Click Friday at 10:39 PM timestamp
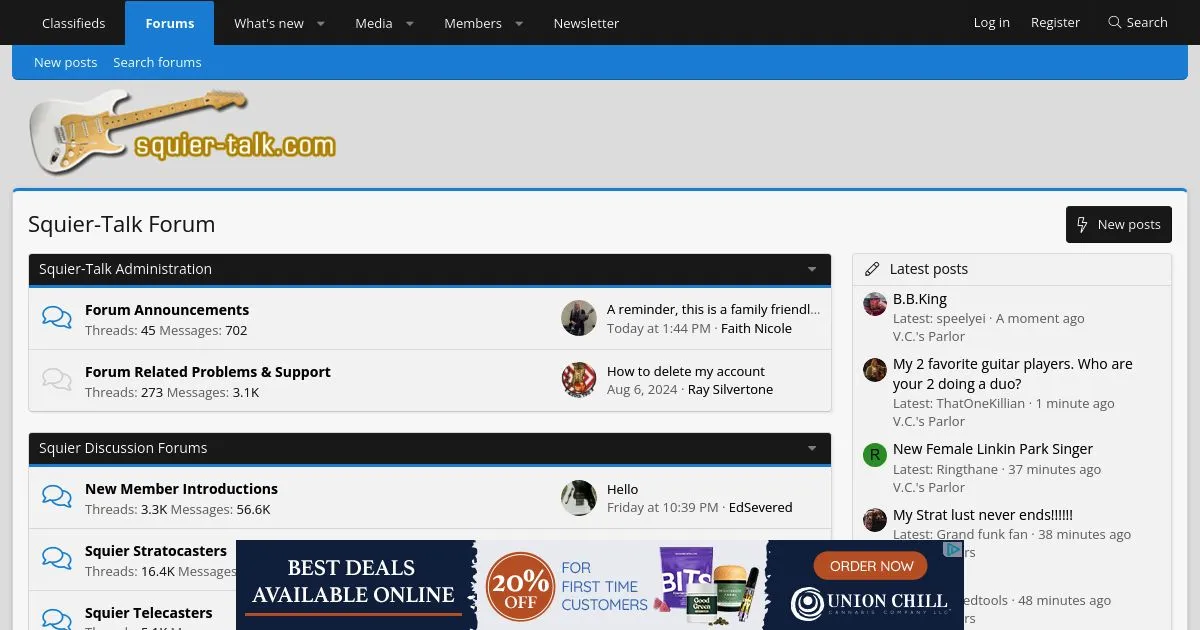The width and height of the screenshot is (1200, 630). pos(663,507)
